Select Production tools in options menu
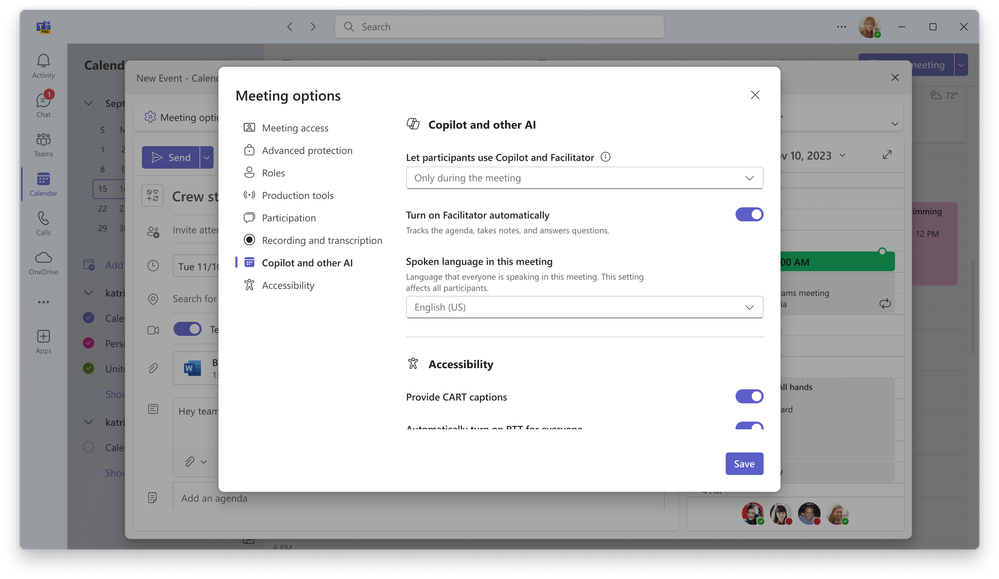 298,195
